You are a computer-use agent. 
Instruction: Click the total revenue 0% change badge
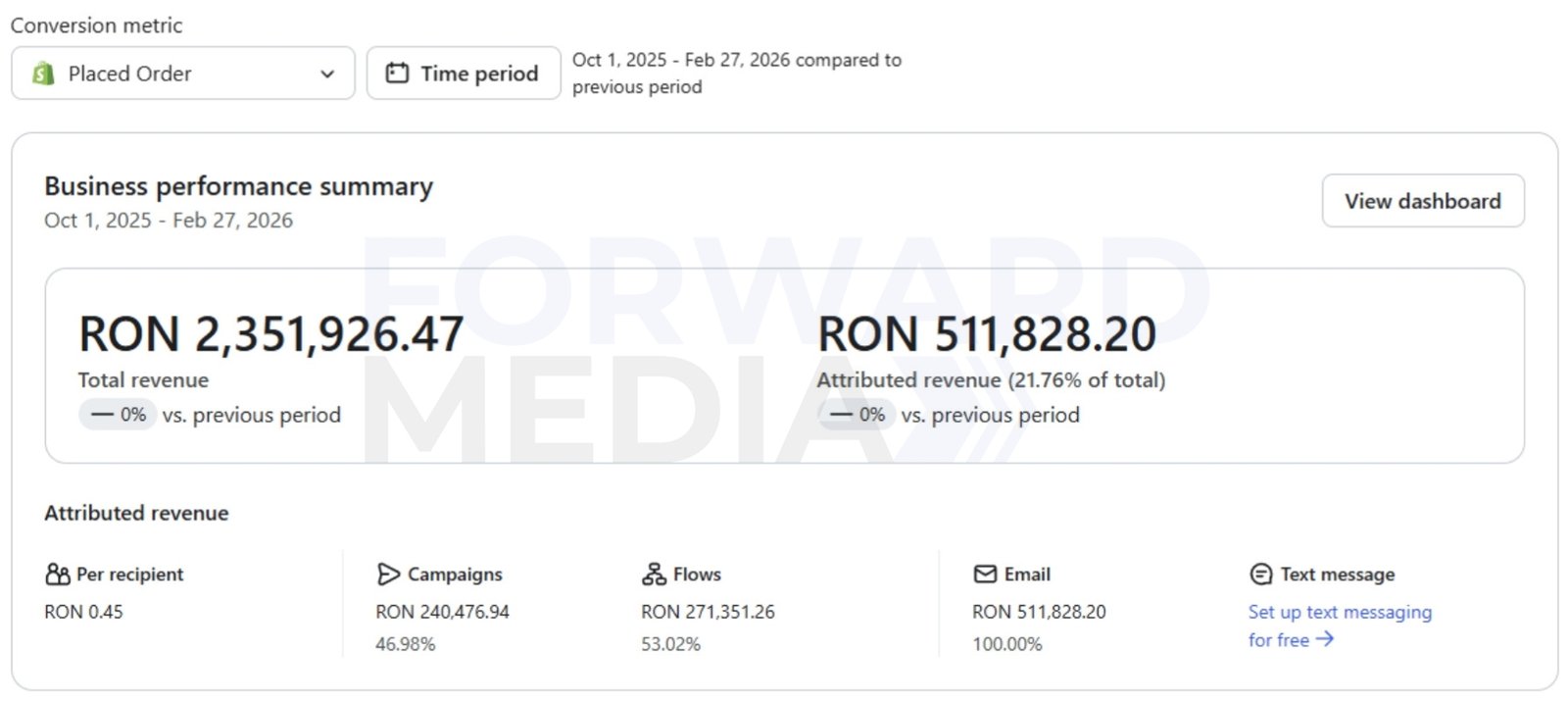tap(118, 415)
